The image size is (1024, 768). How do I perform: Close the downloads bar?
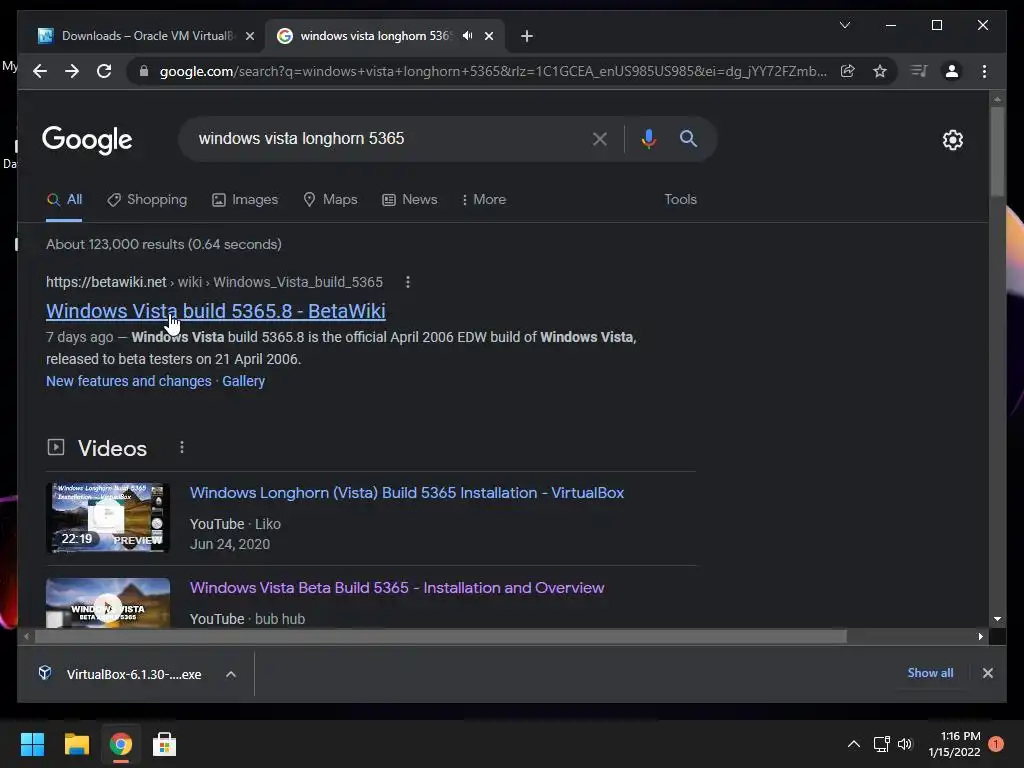(988, 673)
